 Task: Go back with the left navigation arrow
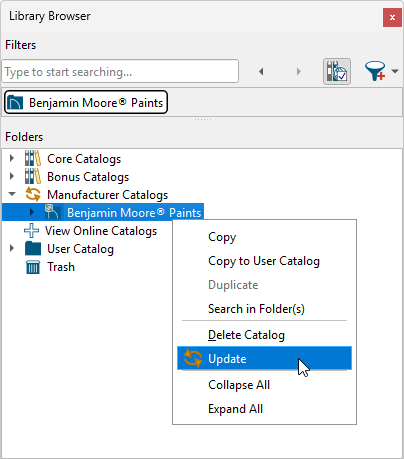(261, 71)
